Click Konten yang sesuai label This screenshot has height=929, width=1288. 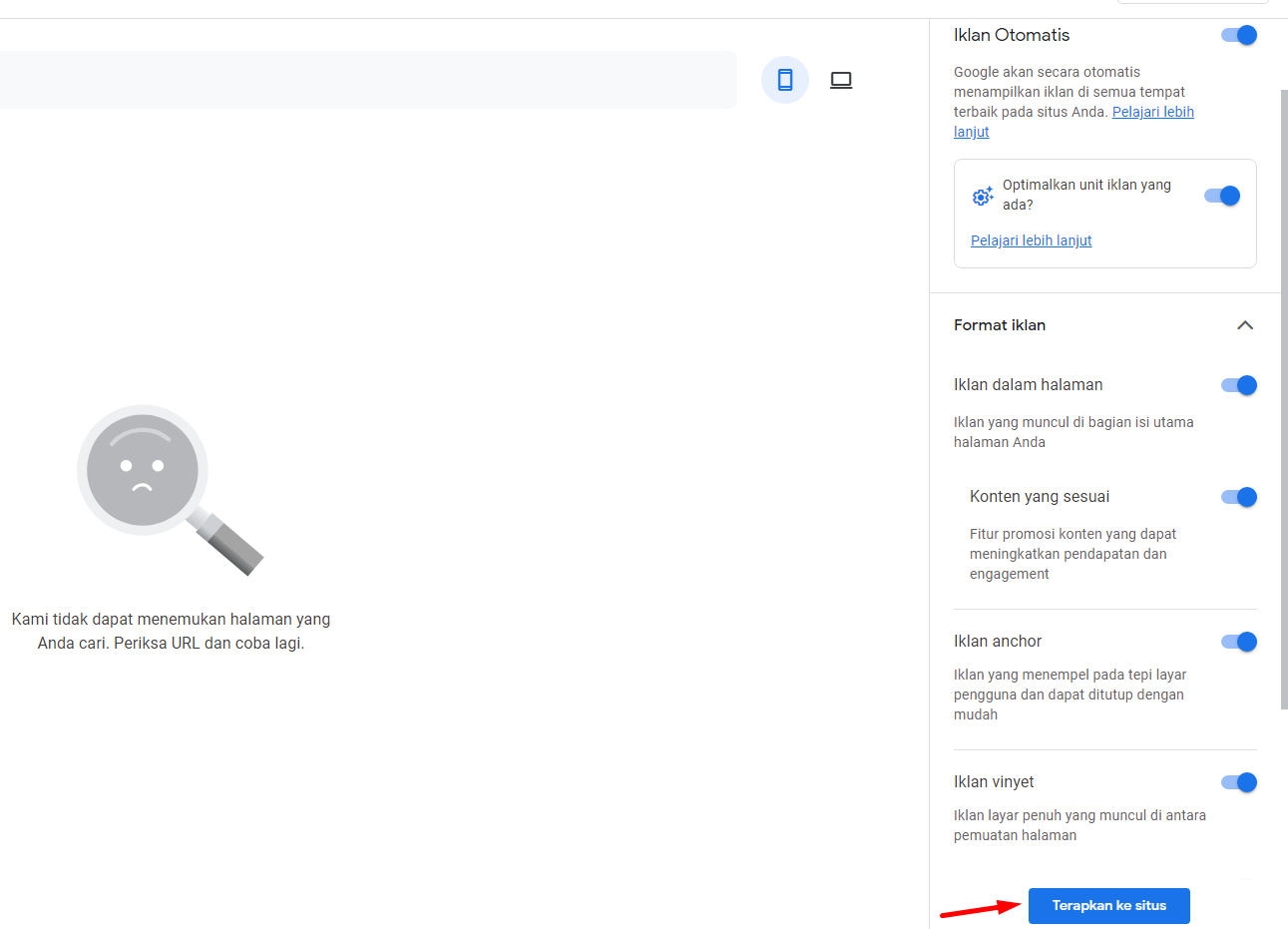click(x=1040, y=497)
